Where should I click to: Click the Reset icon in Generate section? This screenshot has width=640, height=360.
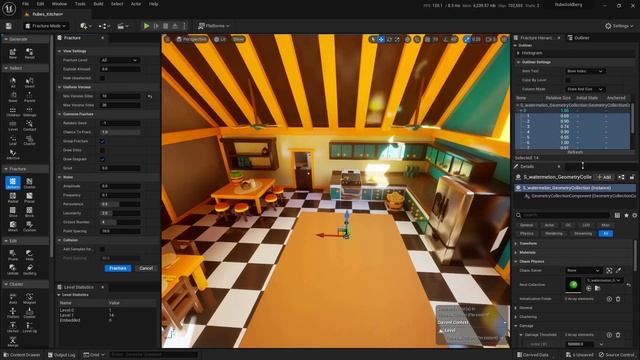tap(29, 53)
